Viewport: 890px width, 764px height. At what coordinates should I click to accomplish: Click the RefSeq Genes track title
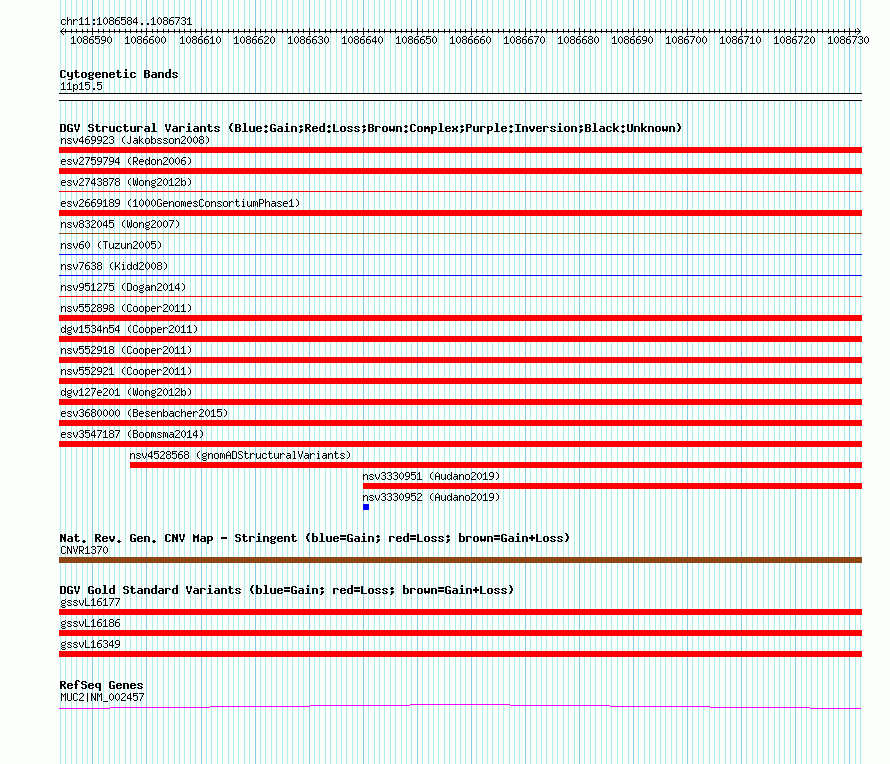coord(101,685)
